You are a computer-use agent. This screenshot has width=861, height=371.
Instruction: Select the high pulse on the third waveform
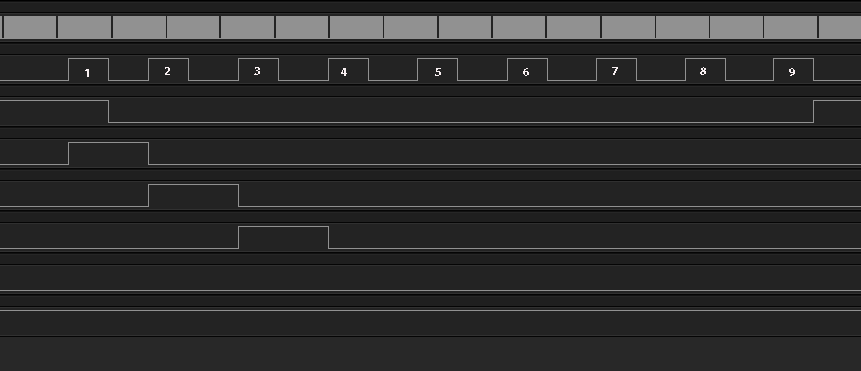tap(109, 153)
